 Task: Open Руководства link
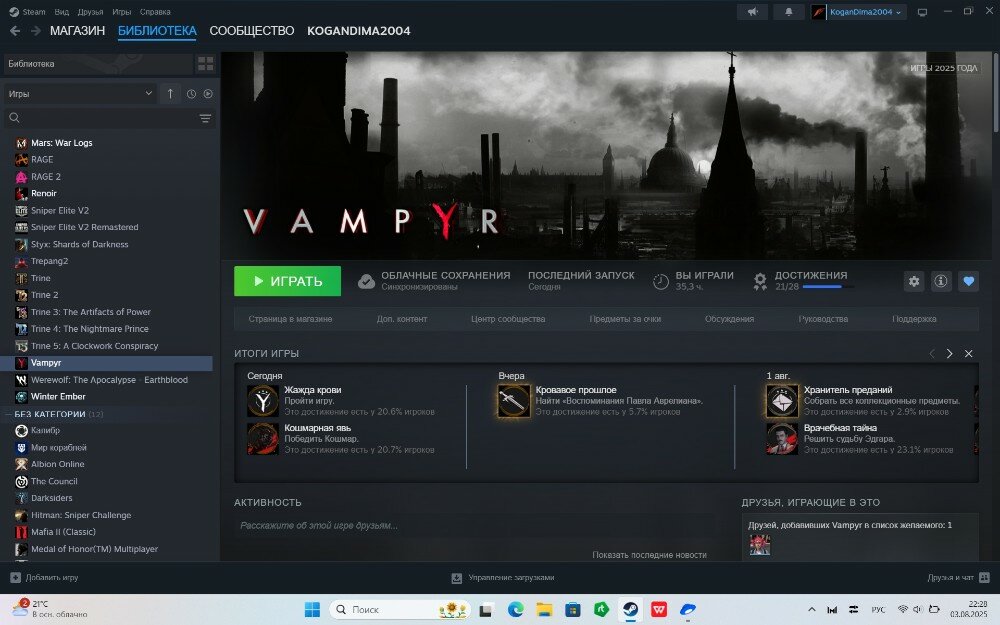[x=823, y=319]
